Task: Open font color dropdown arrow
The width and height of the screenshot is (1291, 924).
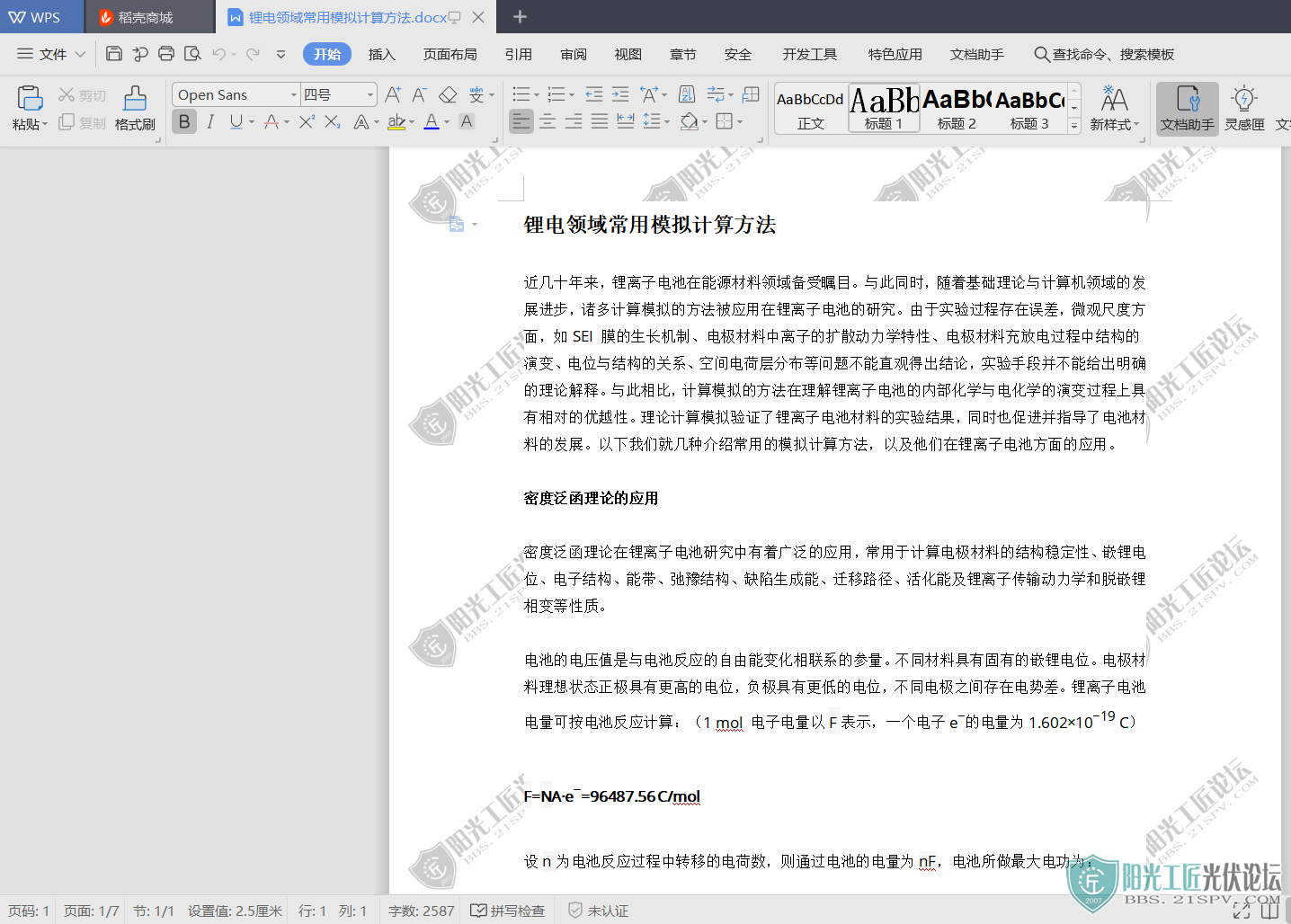Action: point(447,122)
